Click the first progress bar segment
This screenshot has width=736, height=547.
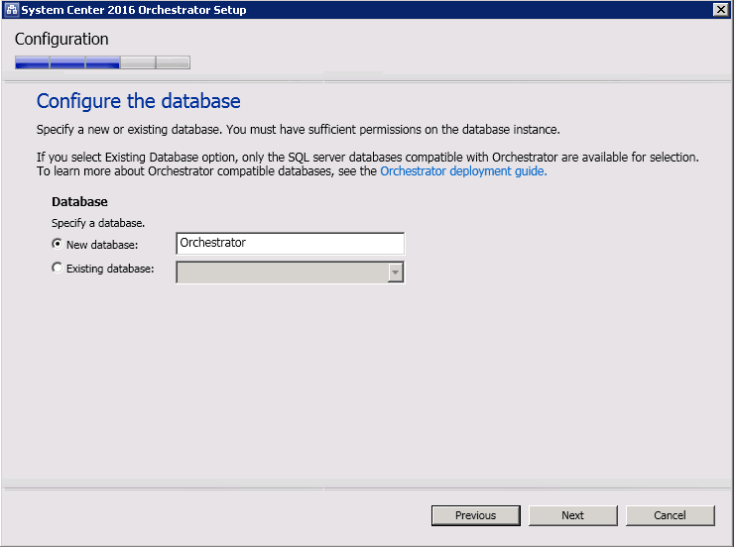coord(32,63)
